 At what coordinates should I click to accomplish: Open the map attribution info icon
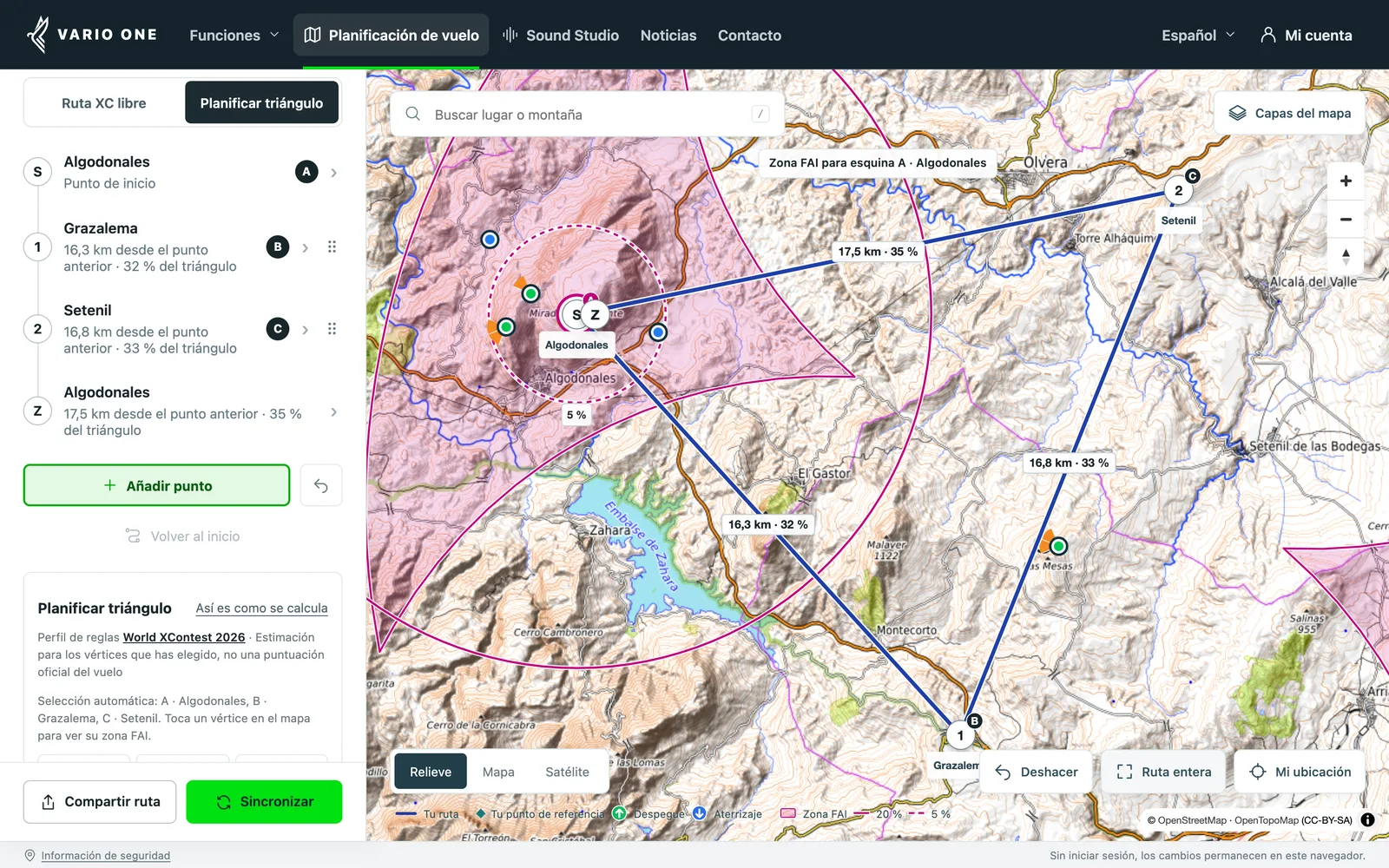[1367, 819]
